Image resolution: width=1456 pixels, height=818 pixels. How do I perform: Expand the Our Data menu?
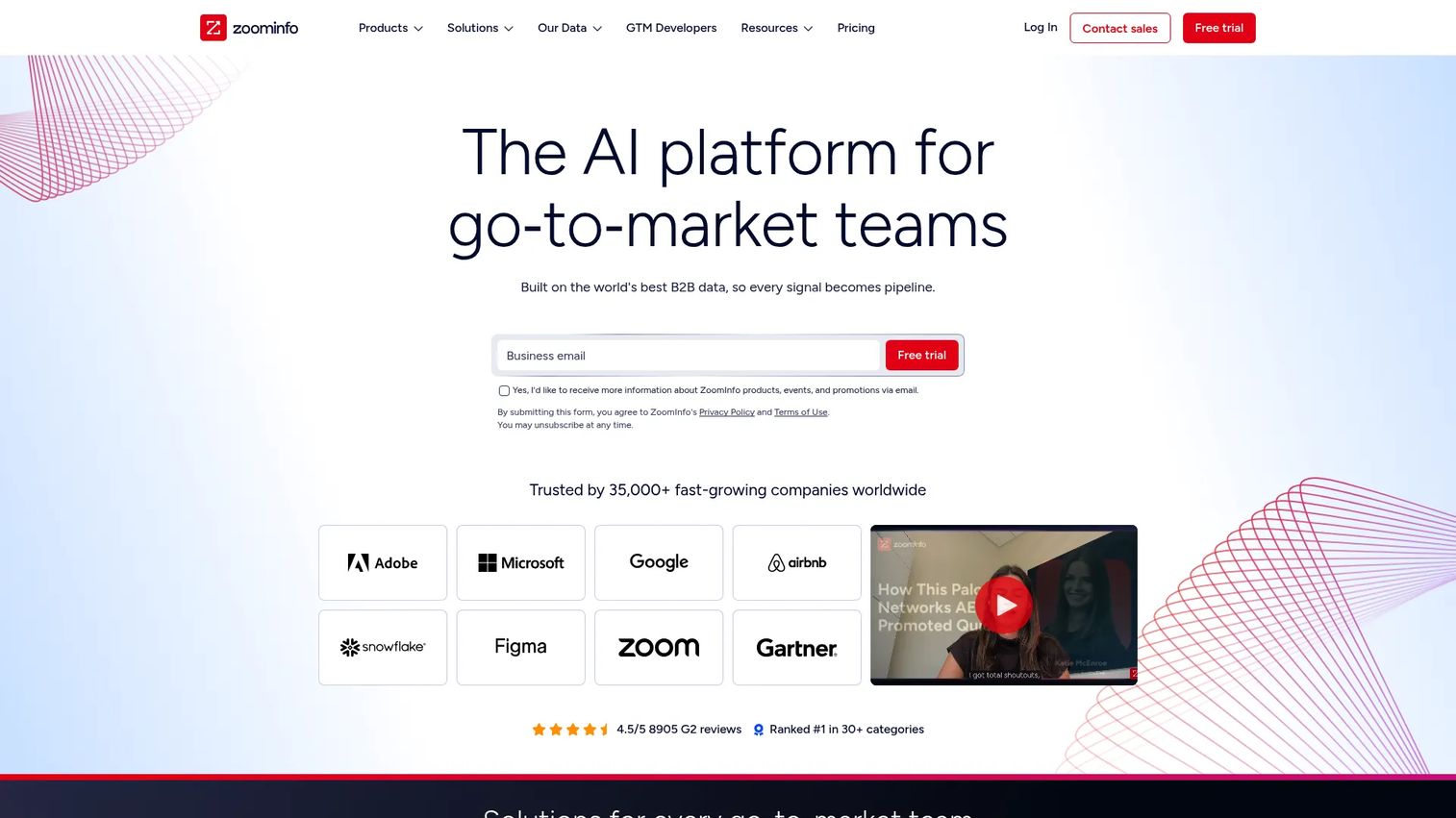569,28
